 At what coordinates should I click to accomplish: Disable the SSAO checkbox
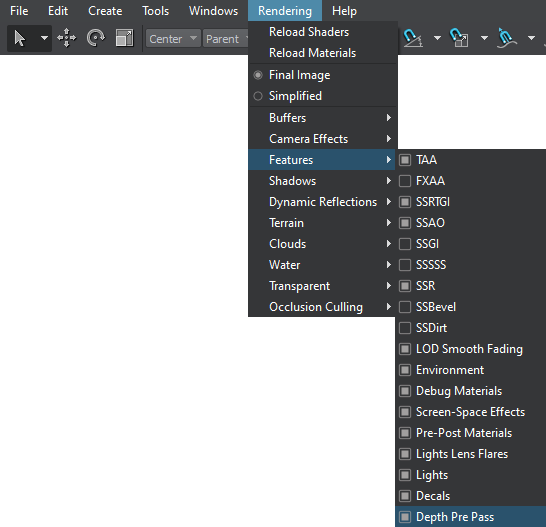(x=405, y=223)
